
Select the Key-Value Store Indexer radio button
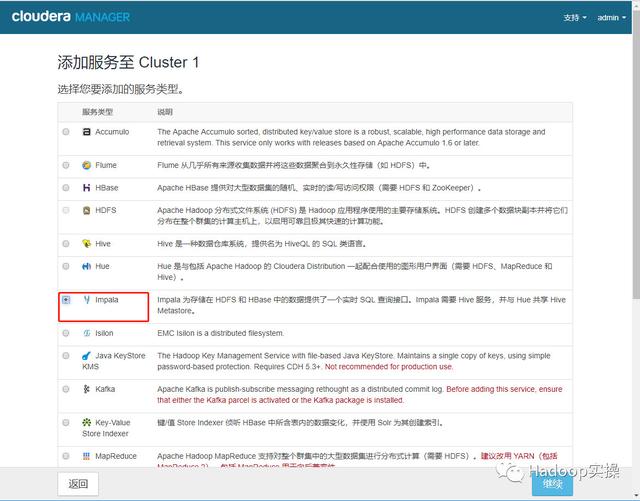66,422
